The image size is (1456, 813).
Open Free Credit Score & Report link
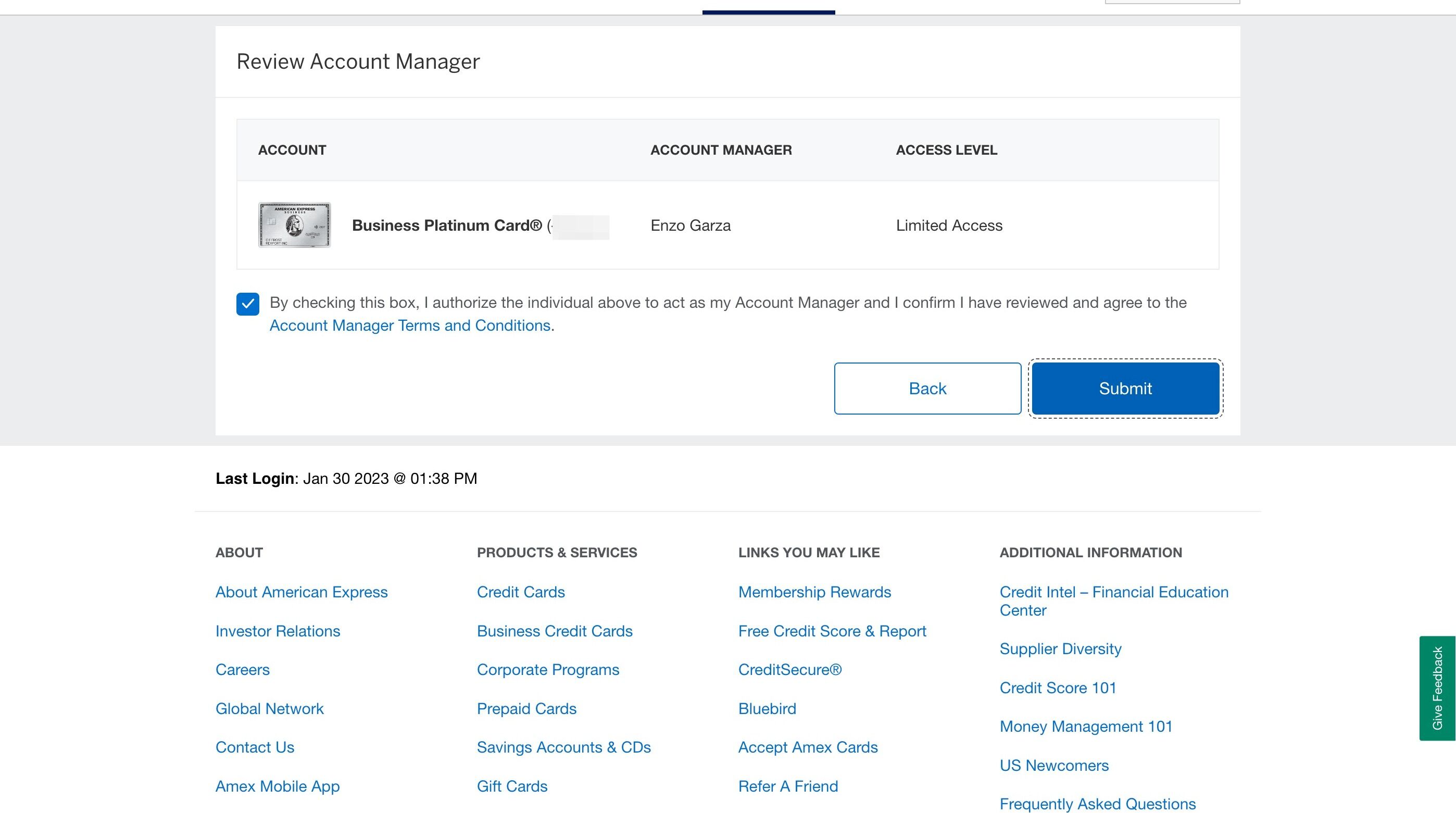(x=832, y=631)
